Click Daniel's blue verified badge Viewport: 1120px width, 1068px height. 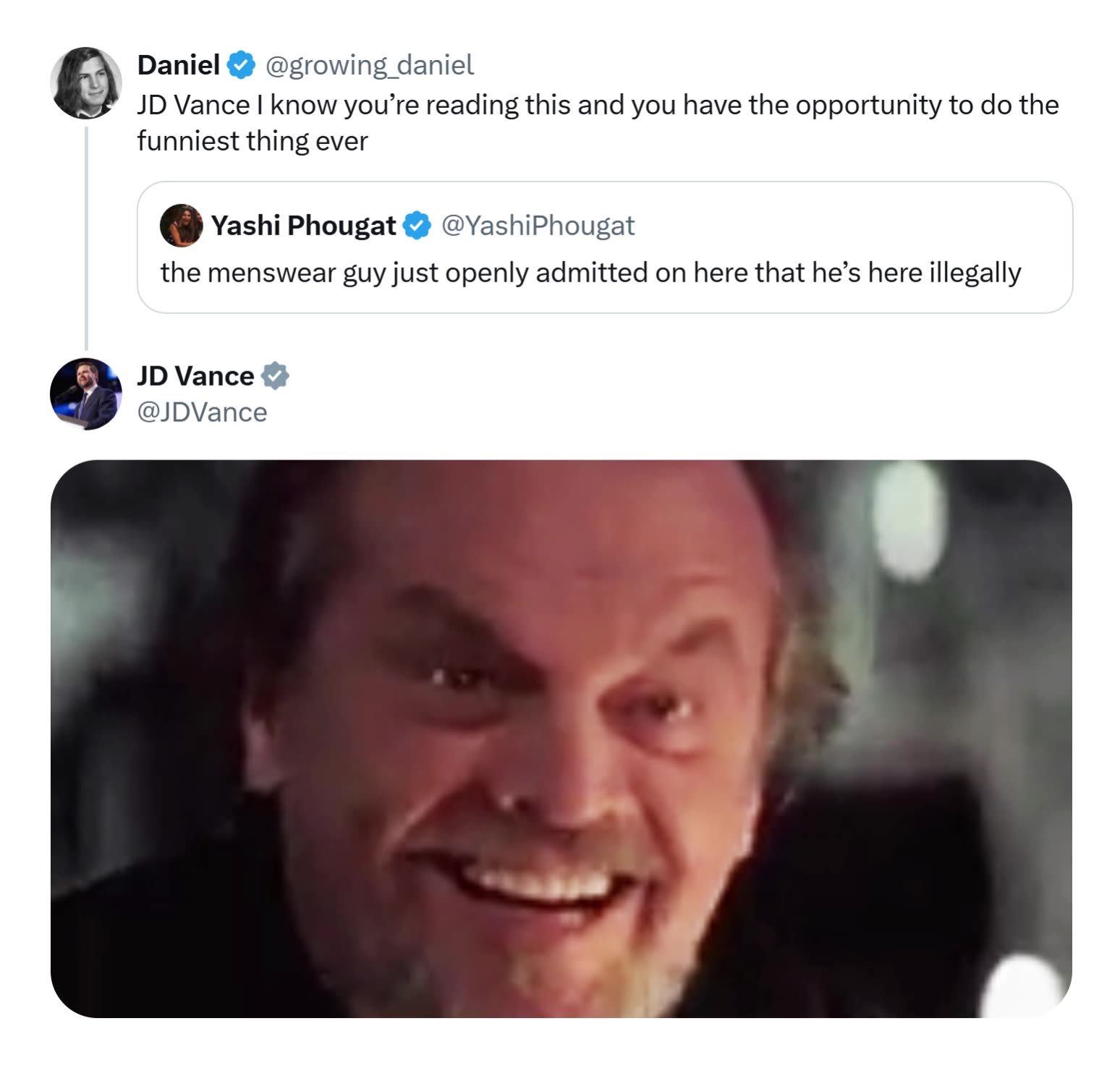pyautogui.click(x=241, y=65)
